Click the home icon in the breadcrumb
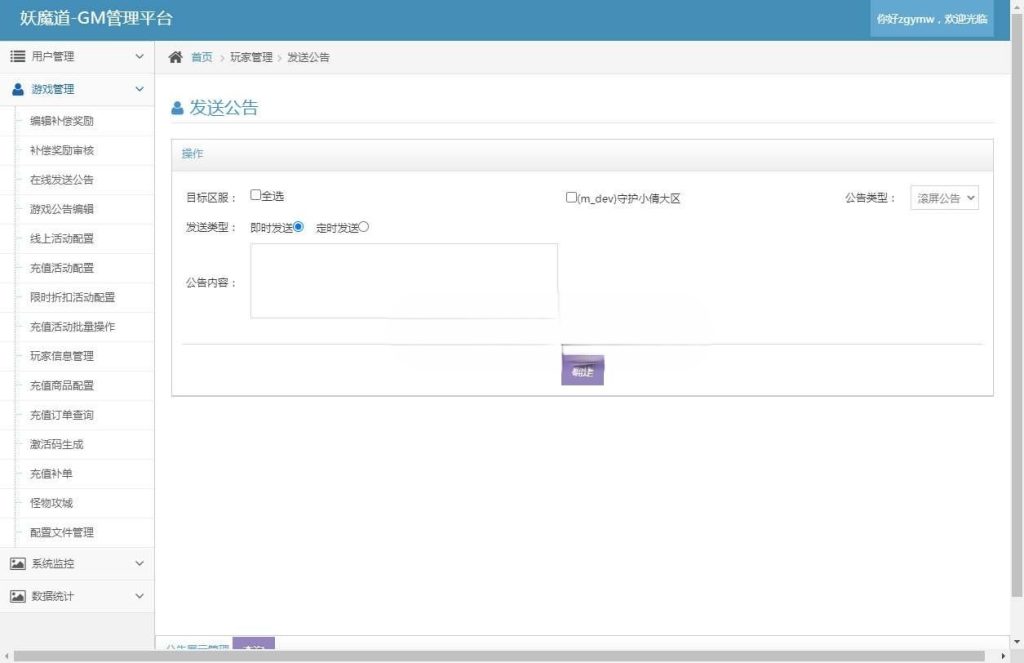This screenshot has height=663, width=1024. tap(175, 57)
